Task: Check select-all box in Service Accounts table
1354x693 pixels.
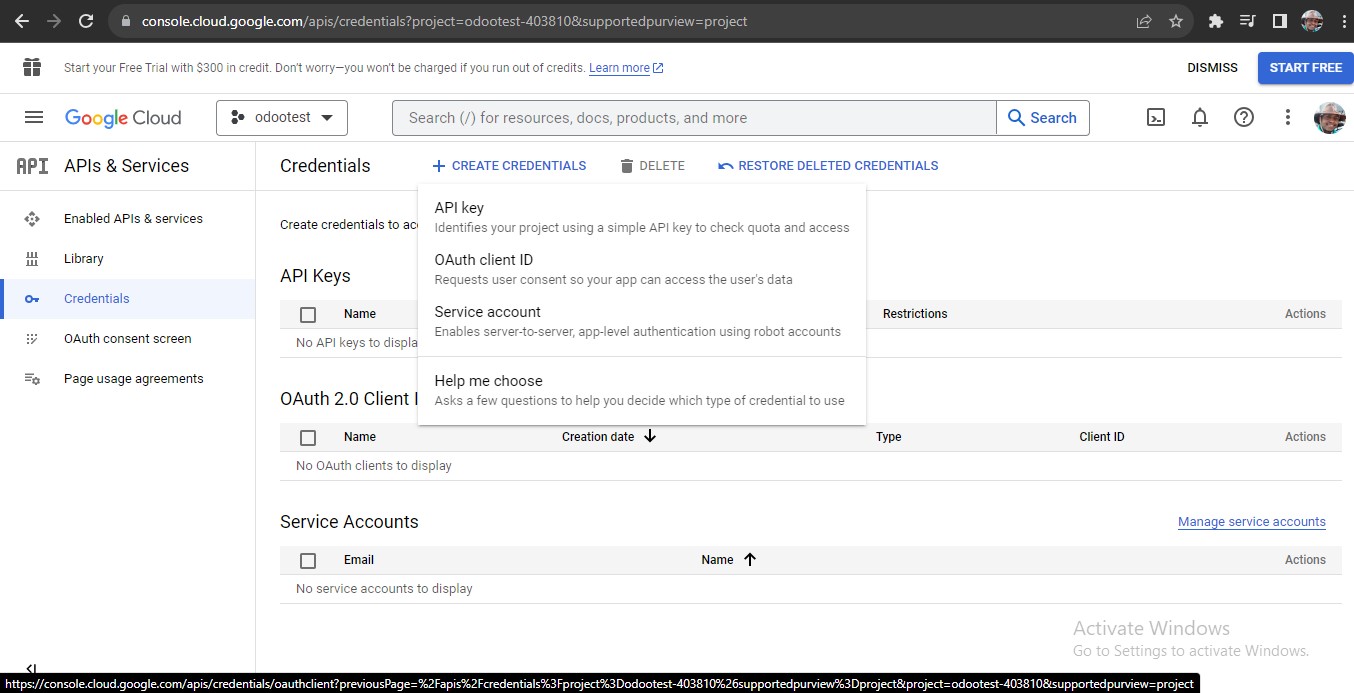Action: [308, 560]
